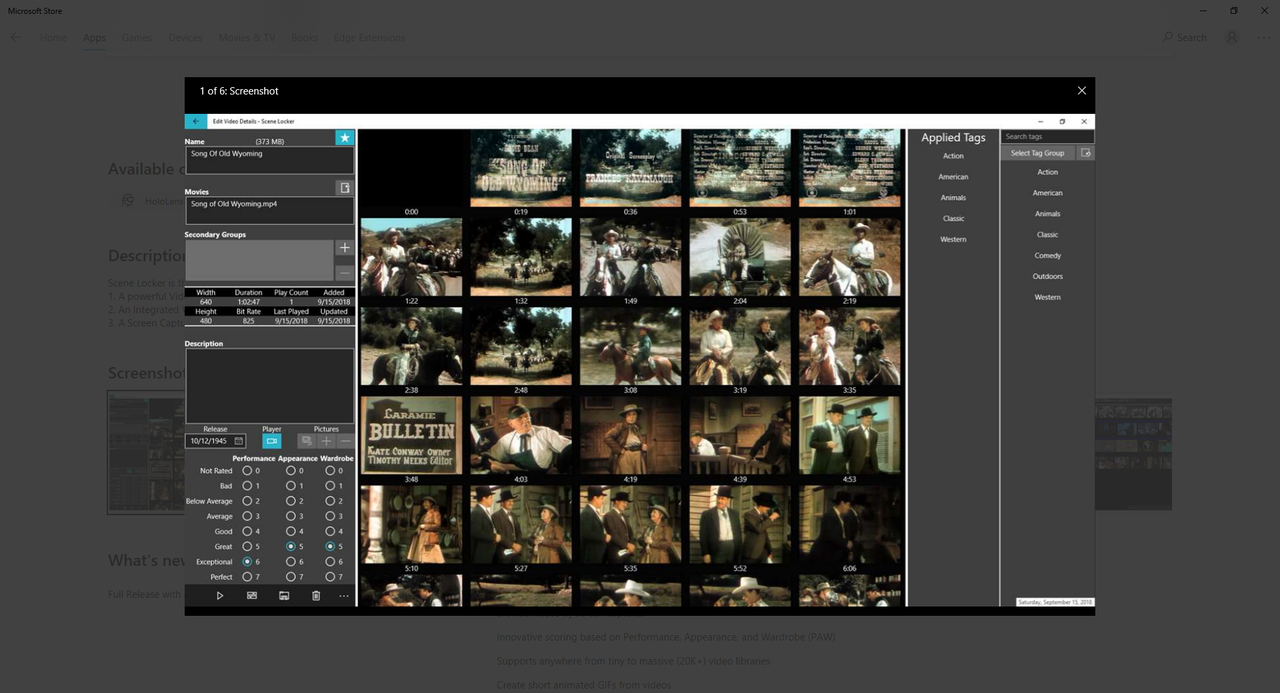
Task: Open Home tab in Microsoft Store
Action: pyautogui.click(x=54, y=38)
